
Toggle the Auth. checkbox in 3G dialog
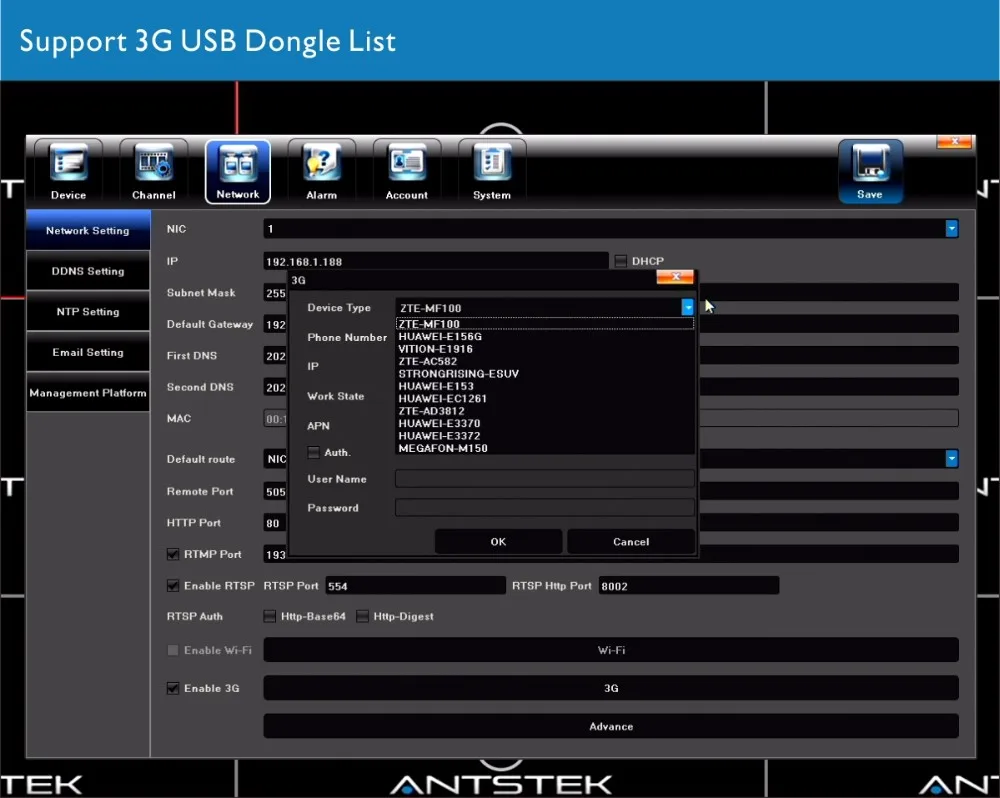[313, 452]
